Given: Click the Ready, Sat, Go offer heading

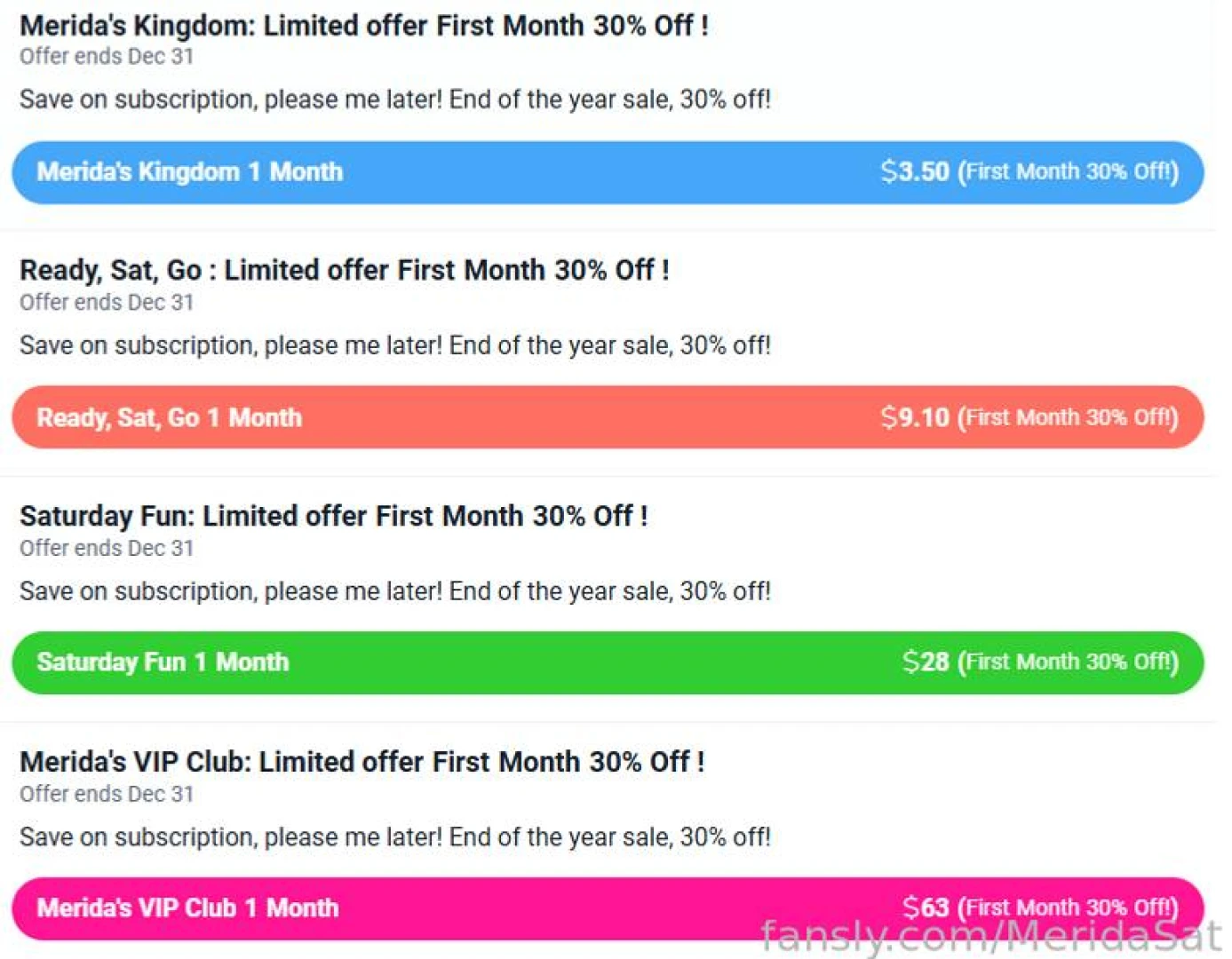Looking at the screenshot, I should 344,270.
